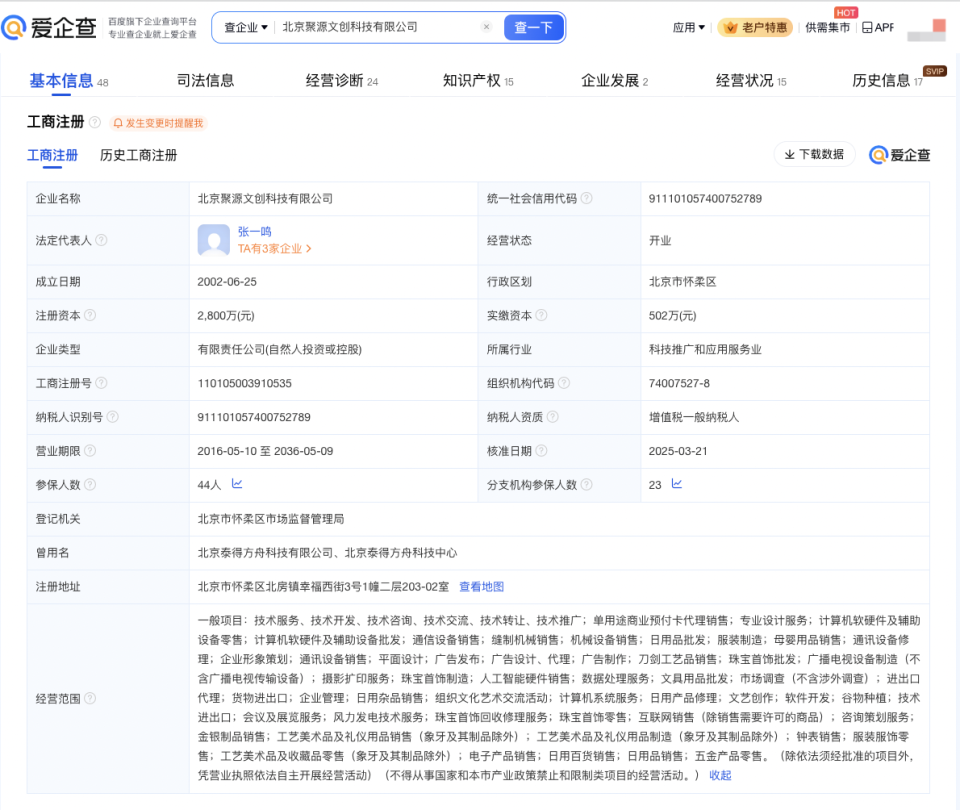Click 核准日期 value 2025-03-21
Image resolution: width=960 pixels, height=810 pixels.
[678, 451]
